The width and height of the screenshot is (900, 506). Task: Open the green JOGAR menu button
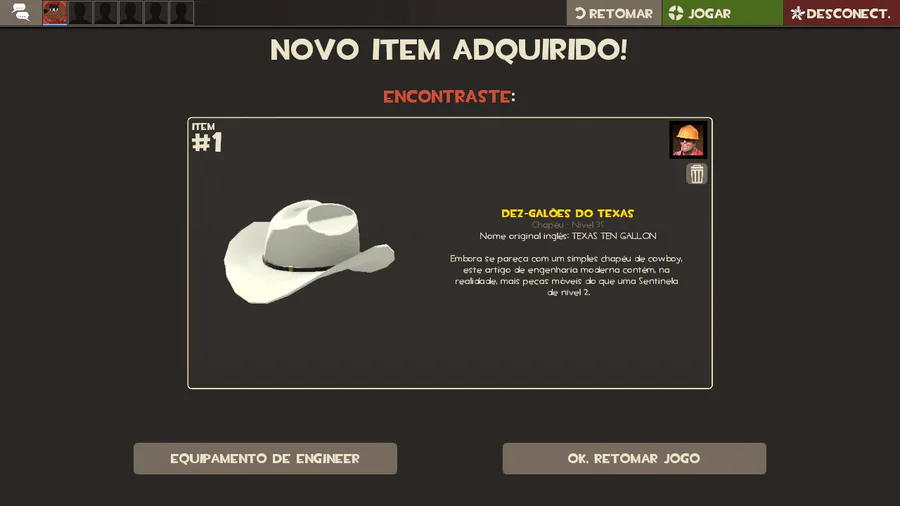(722, 13)
